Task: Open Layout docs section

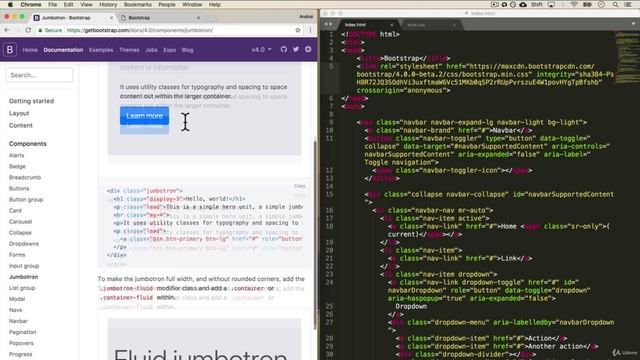Action: tap(19, 113)
